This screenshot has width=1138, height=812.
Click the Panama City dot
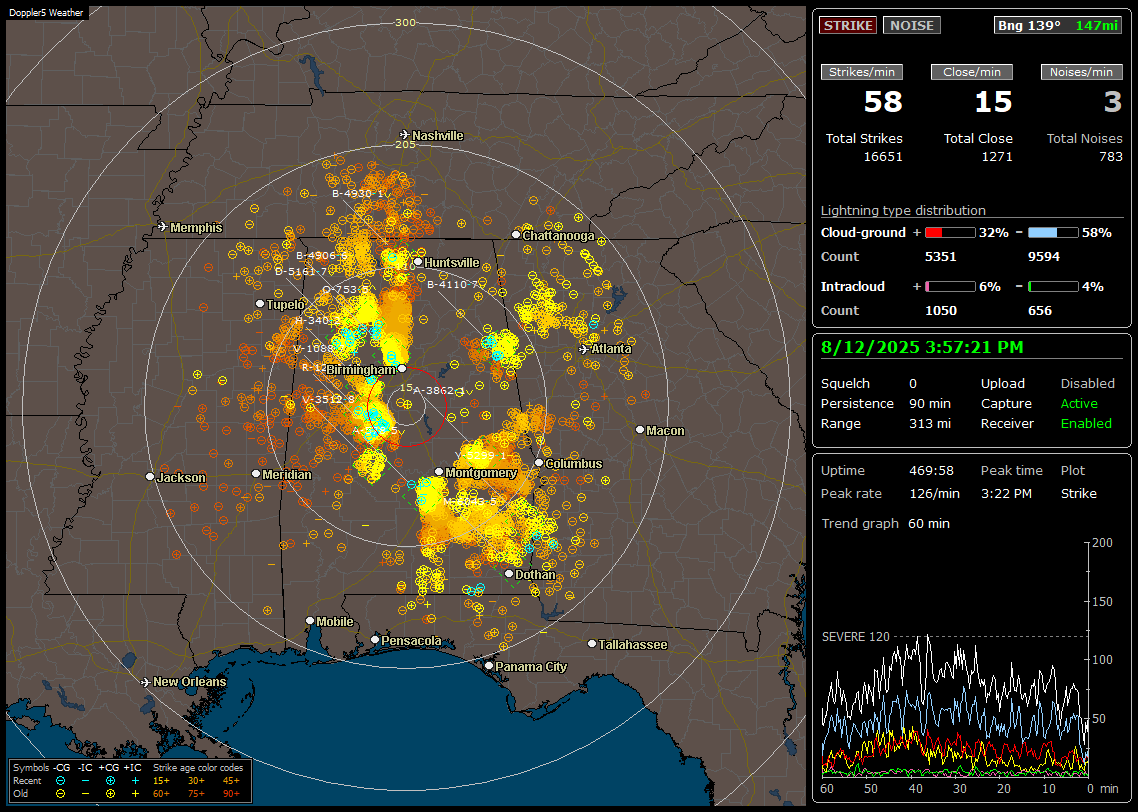click(489, 665)
